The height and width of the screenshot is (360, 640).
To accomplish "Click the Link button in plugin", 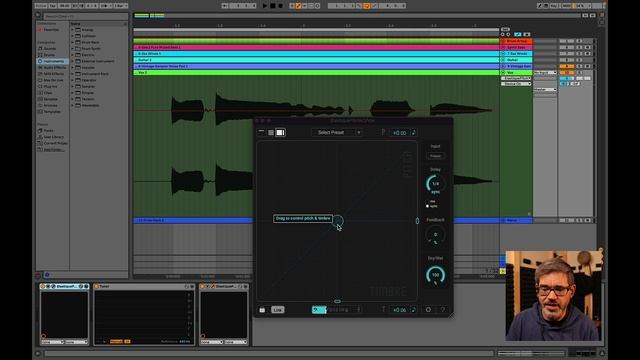I will (278, 310).
